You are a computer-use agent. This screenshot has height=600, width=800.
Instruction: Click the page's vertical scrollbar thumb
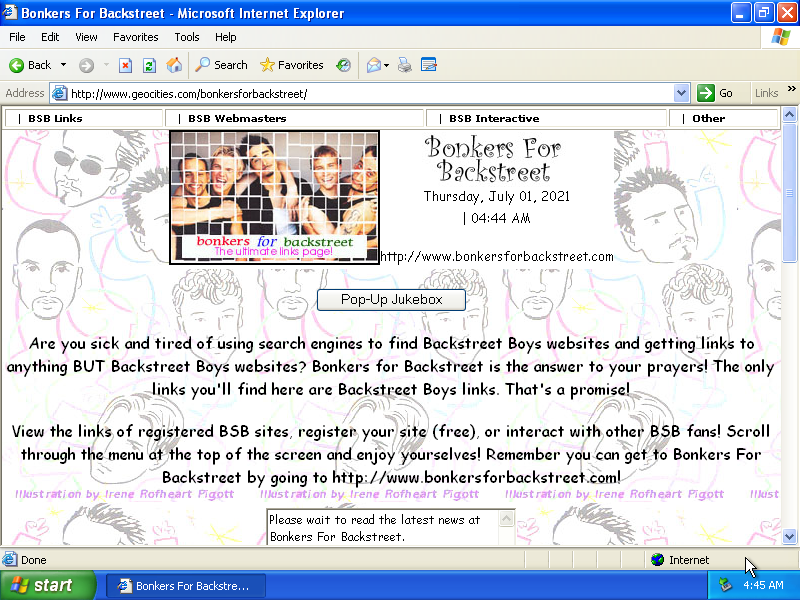pos(789,192)
